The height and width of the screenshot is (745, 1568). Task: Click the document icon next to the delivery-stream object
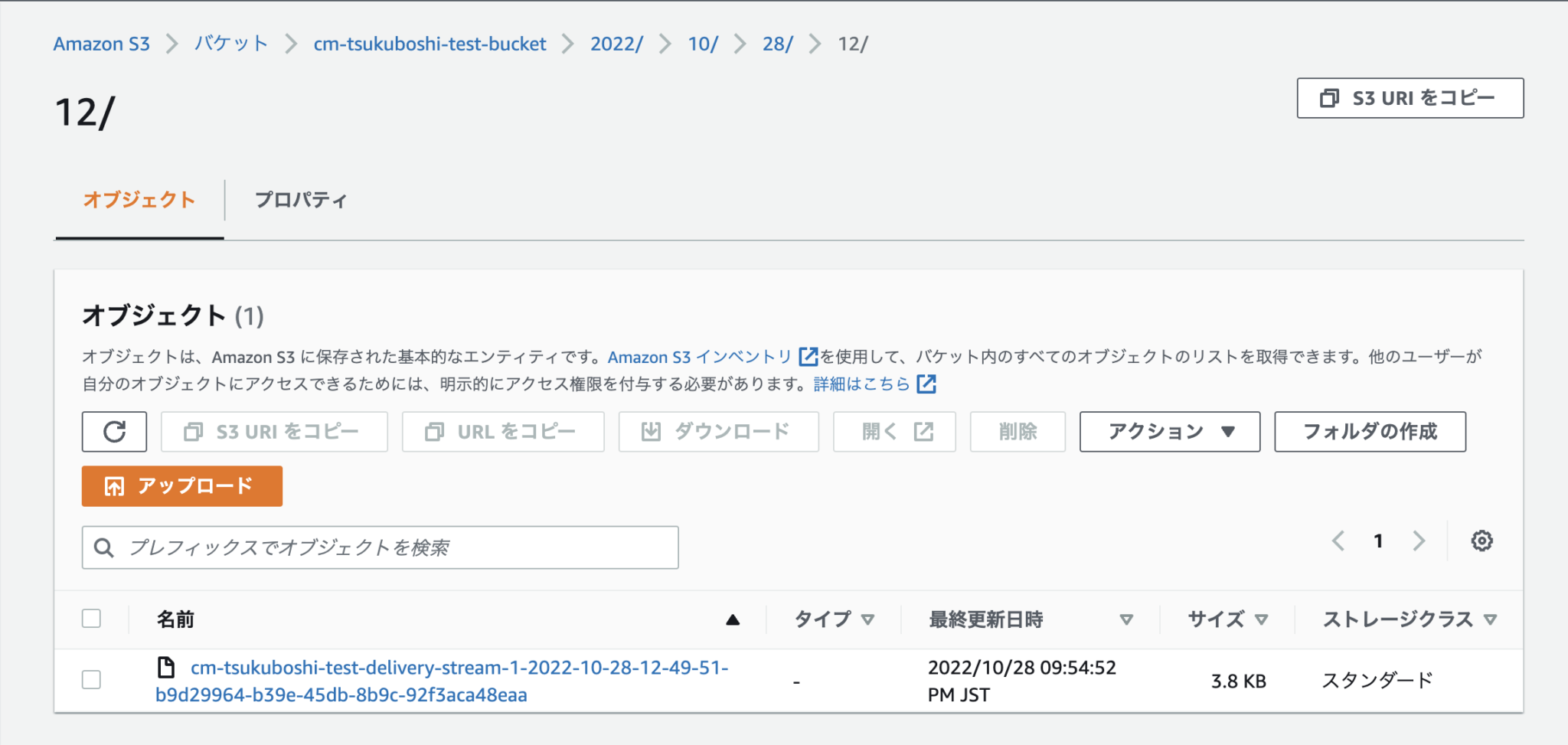[165, 667]
